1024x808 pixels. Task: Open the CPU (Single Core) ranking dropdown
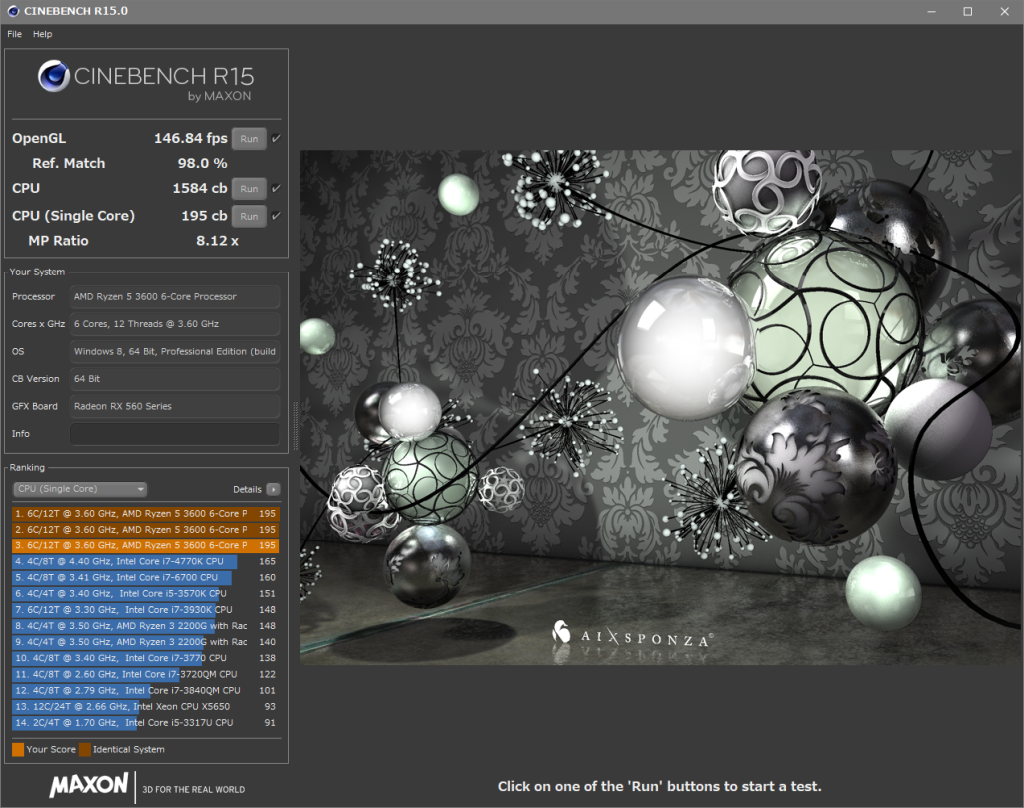point(80,489)
